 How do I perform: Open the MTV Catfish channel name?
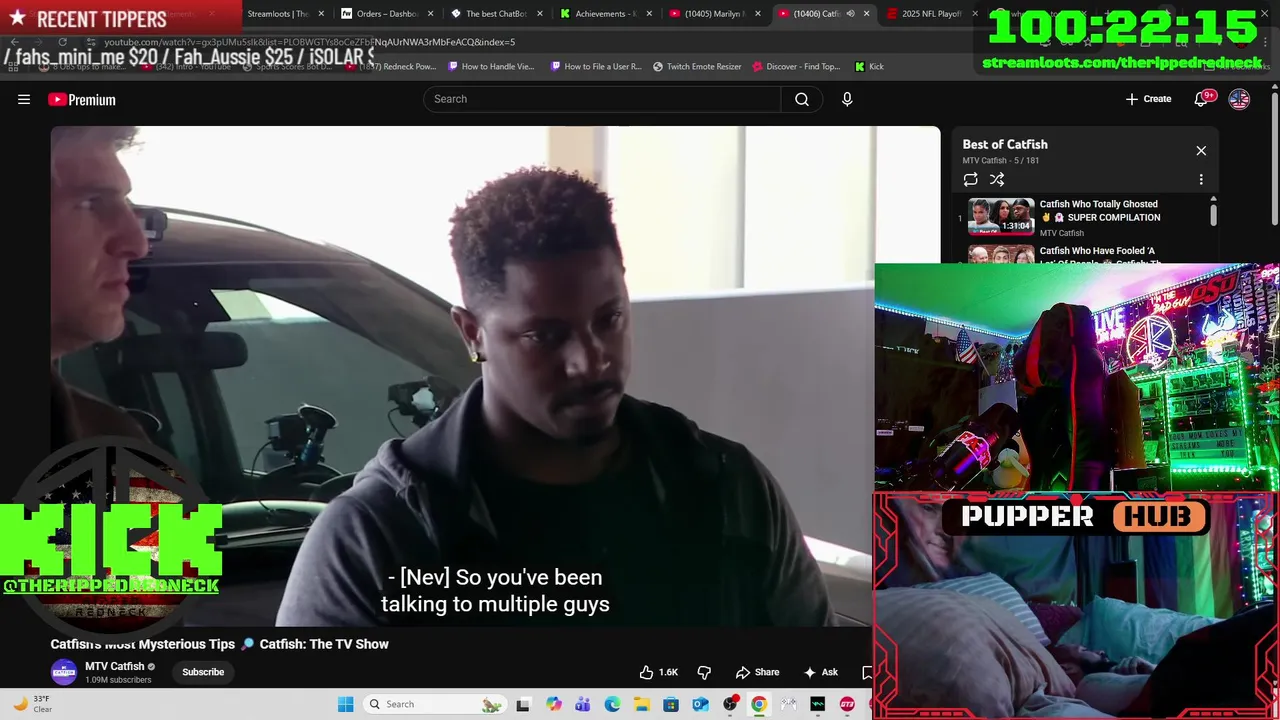[115, 666]
